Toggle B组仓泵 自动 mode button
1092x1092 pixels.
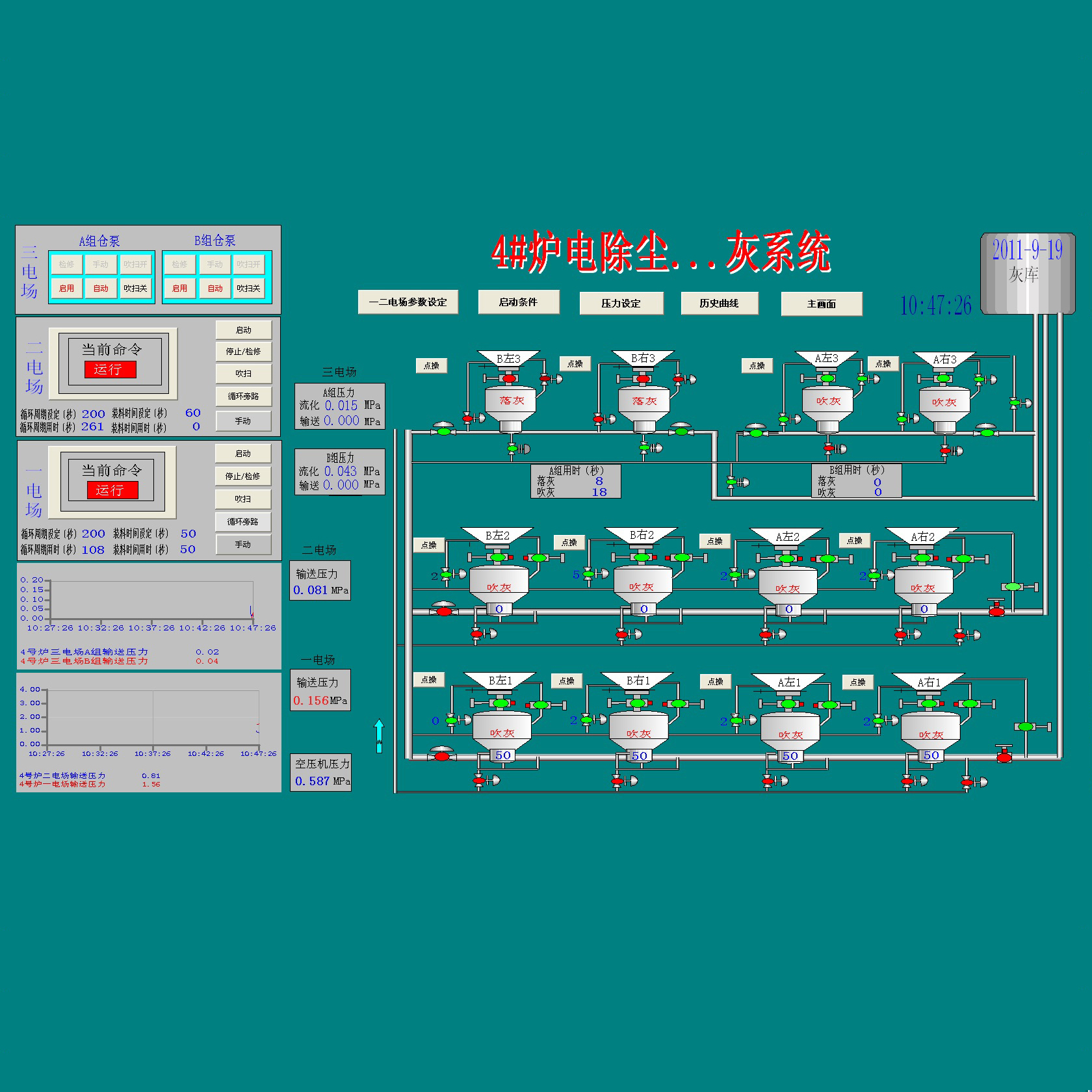[x=214, y=288]
